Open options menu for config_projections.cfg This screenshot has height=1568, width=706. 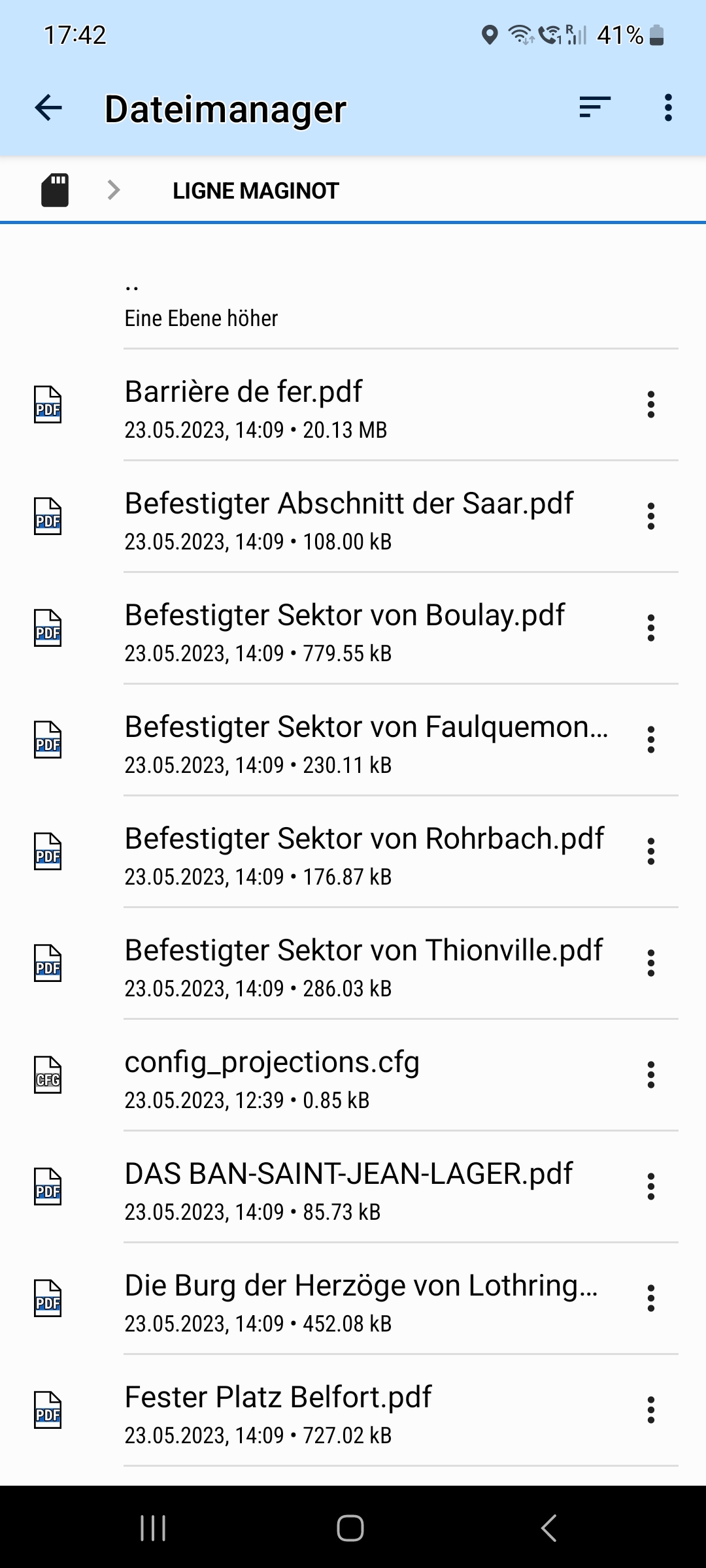[650, 1075]
